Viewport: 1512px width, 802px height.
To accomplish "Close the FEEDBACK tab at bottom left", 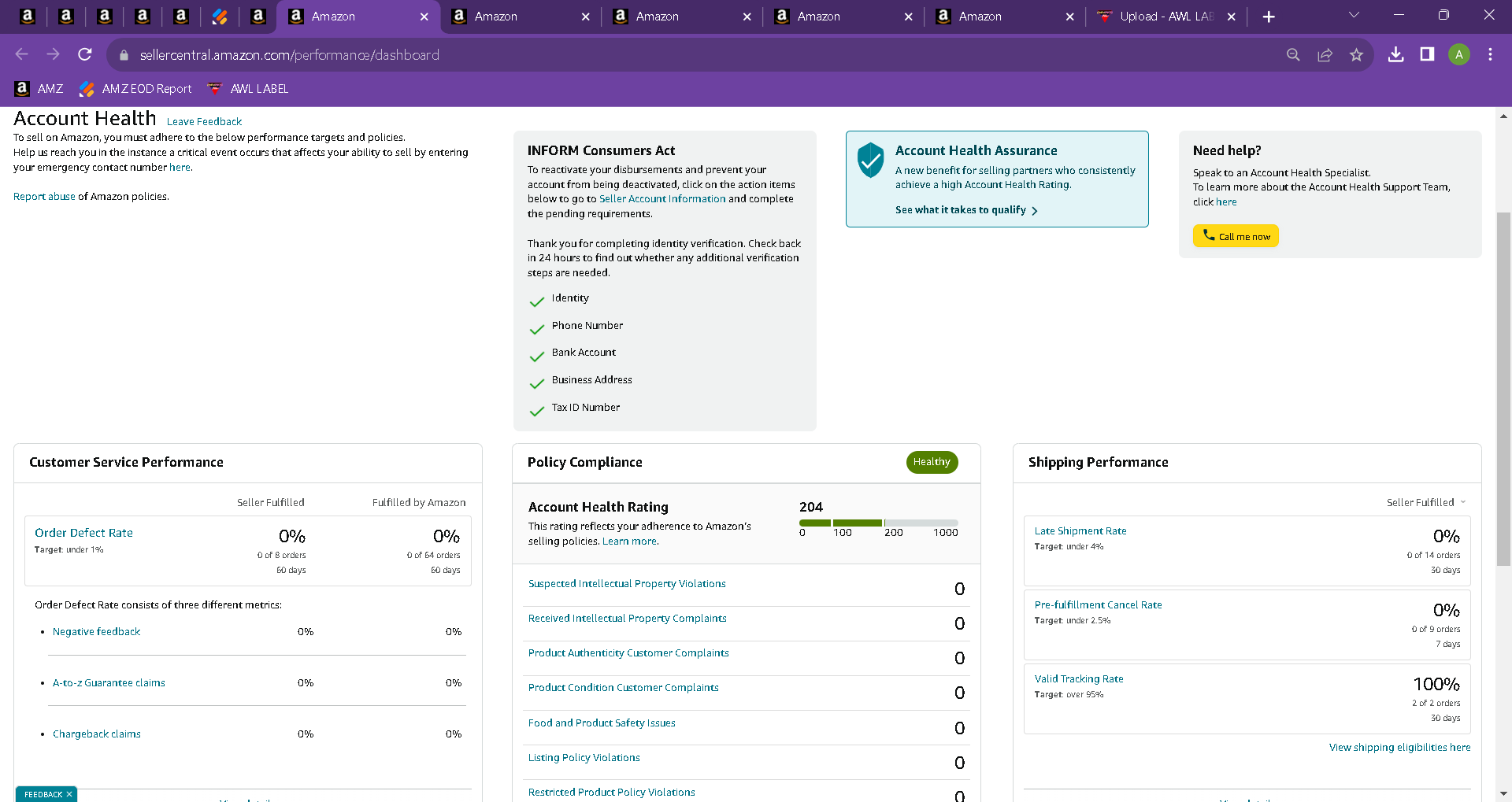I will click(69, 795).
